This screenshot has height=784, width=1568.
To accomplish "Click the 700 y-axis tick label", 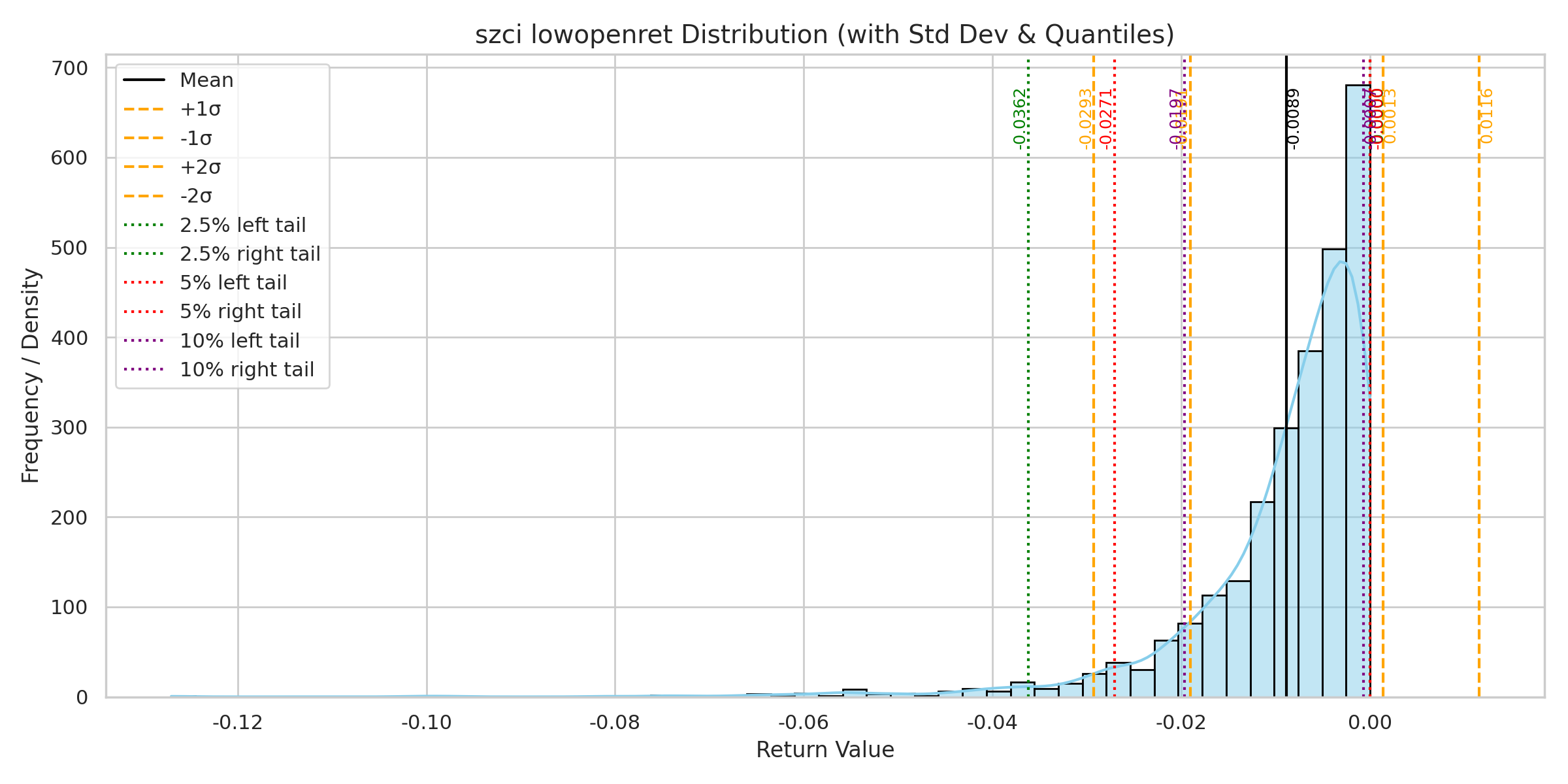I will coord(69,69).
